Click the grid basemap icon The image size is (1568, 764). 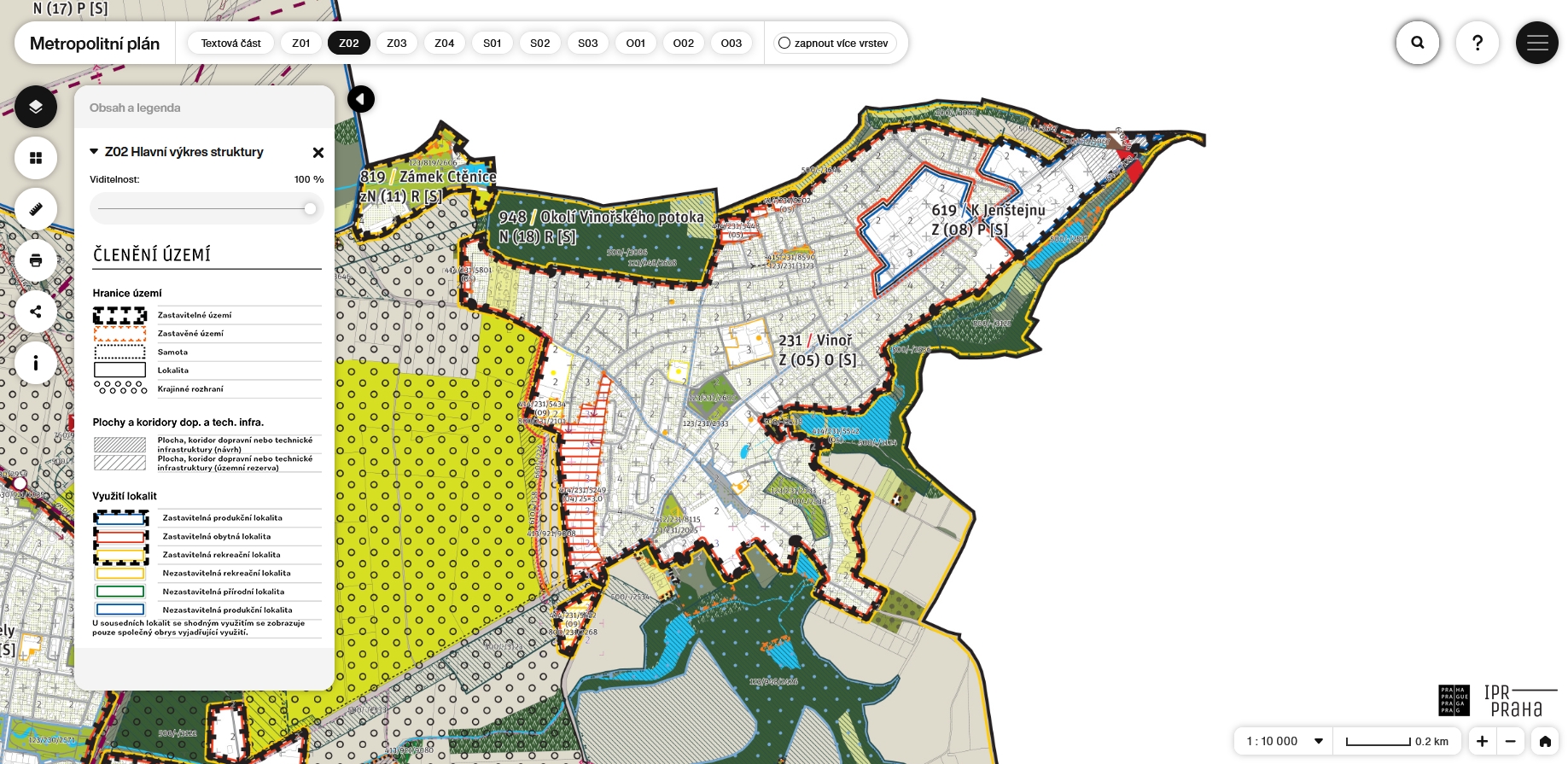(36, 158)
